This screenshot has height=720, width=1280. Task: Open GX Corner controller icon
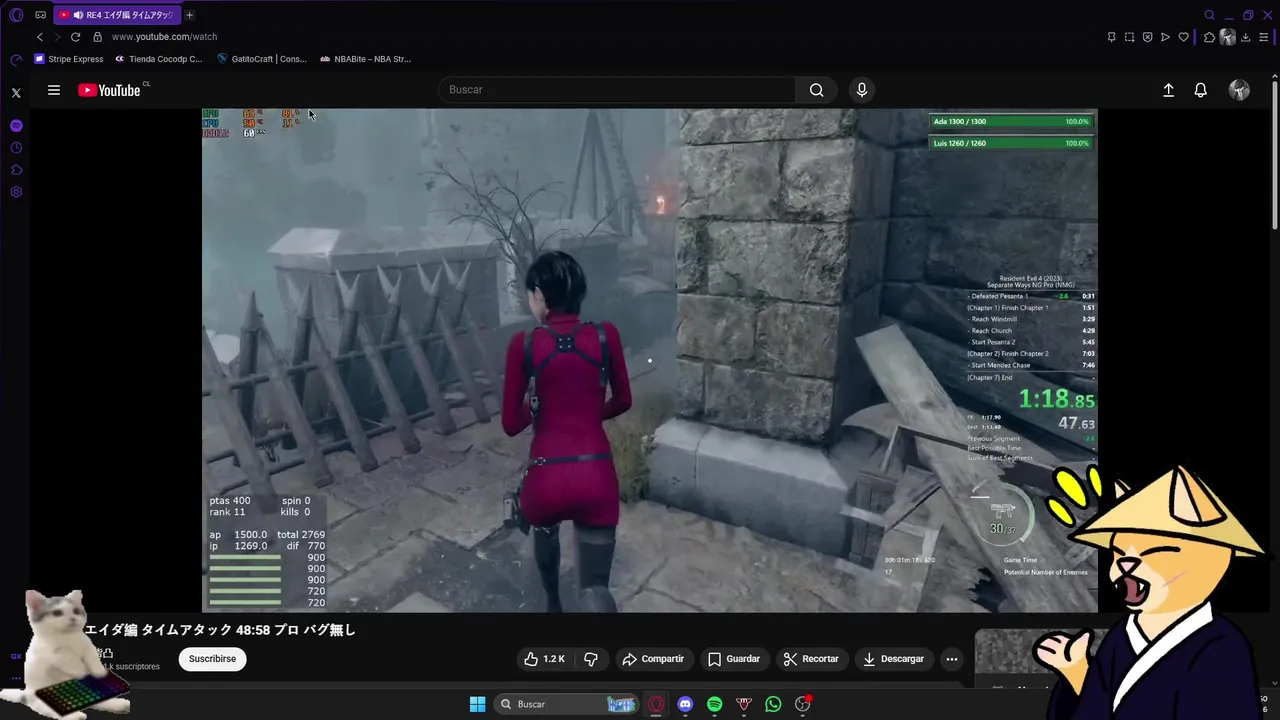coord(41,15)
